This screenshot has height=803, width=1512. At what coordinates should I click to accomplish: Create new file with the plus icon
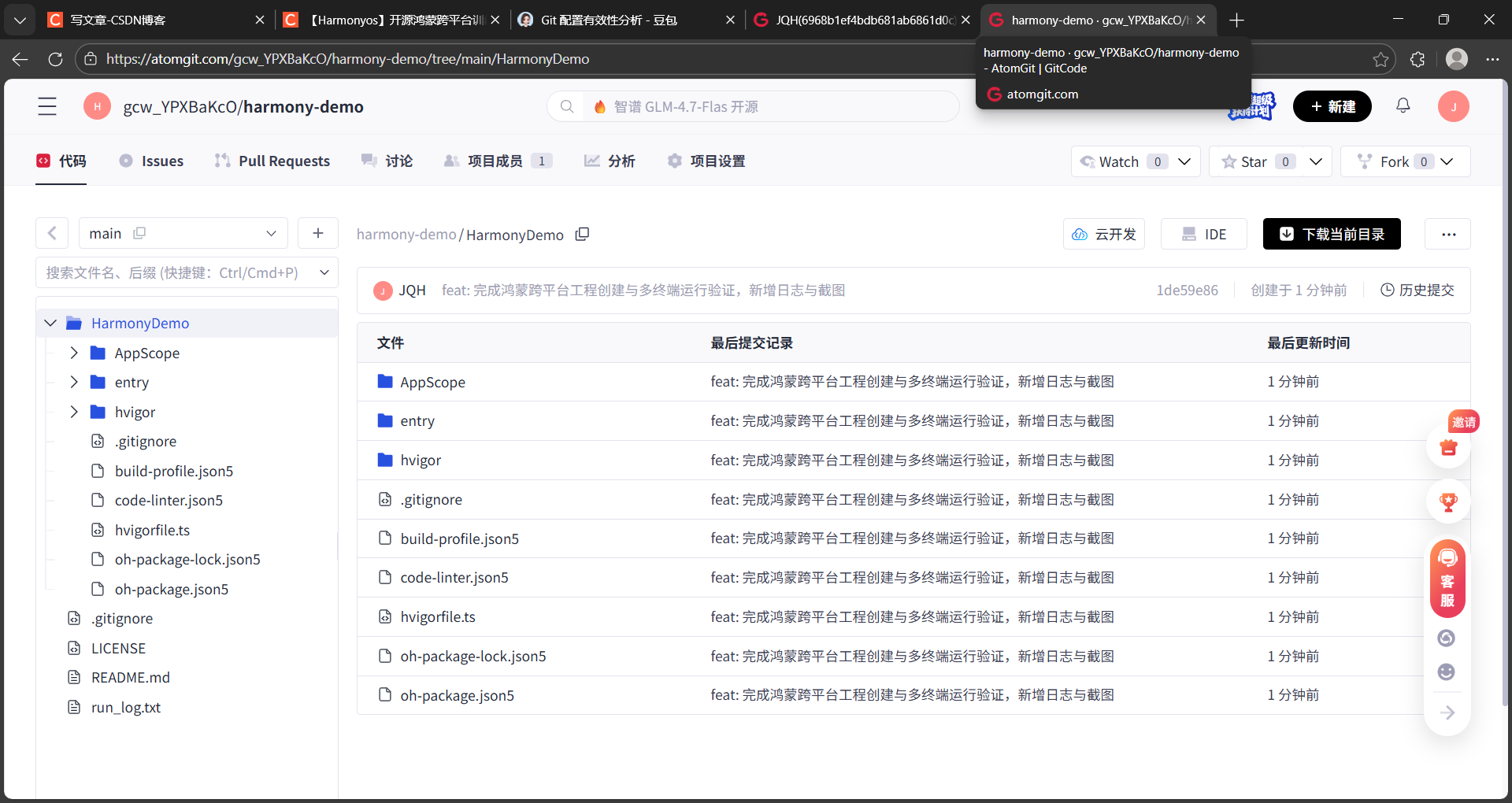coord(318,233)
